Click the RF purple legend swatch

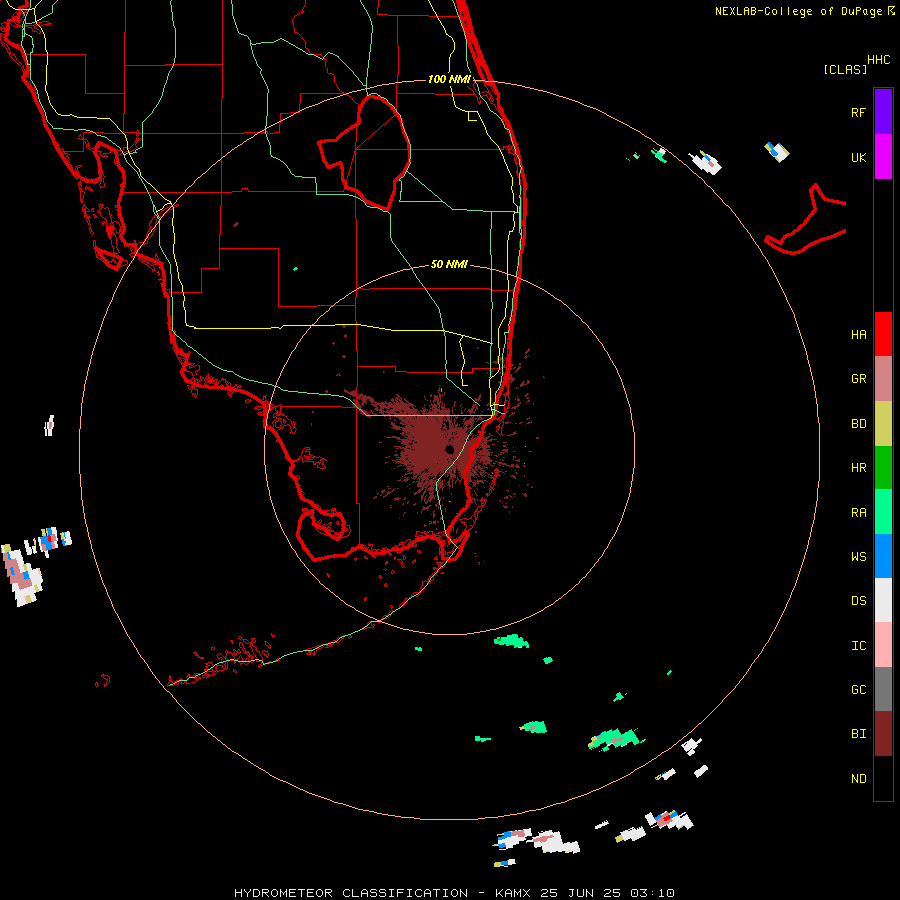tap(883, 112)
